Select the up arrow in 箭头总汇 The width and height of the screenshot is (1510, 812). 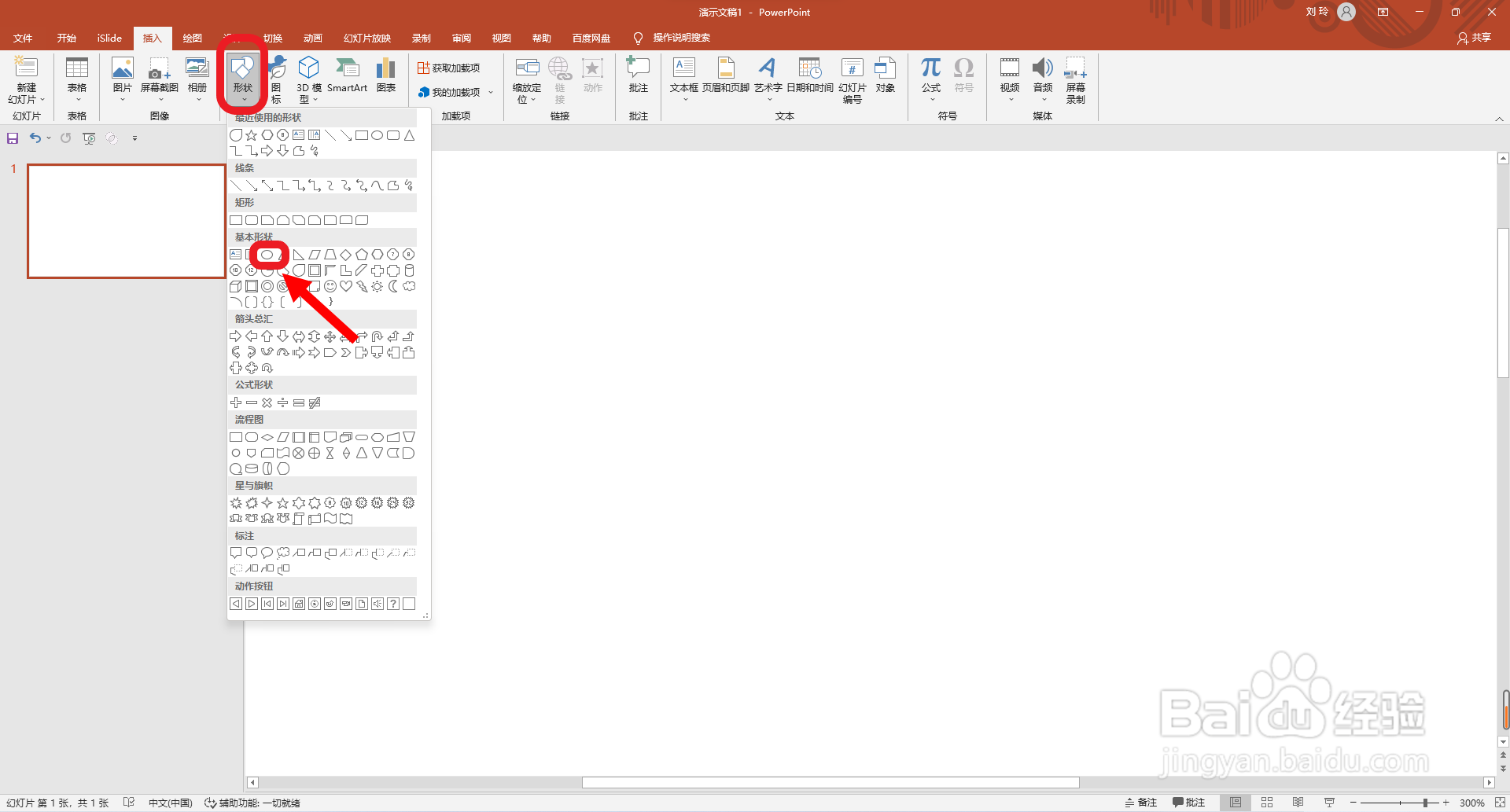267,336
